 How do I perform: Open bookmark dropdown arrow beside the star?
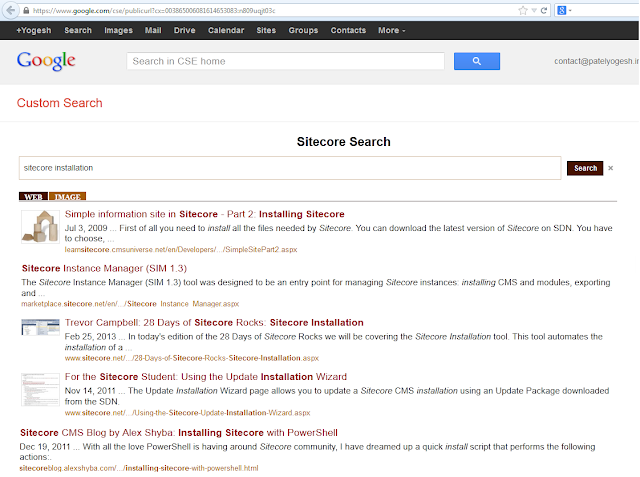[534, 11]
